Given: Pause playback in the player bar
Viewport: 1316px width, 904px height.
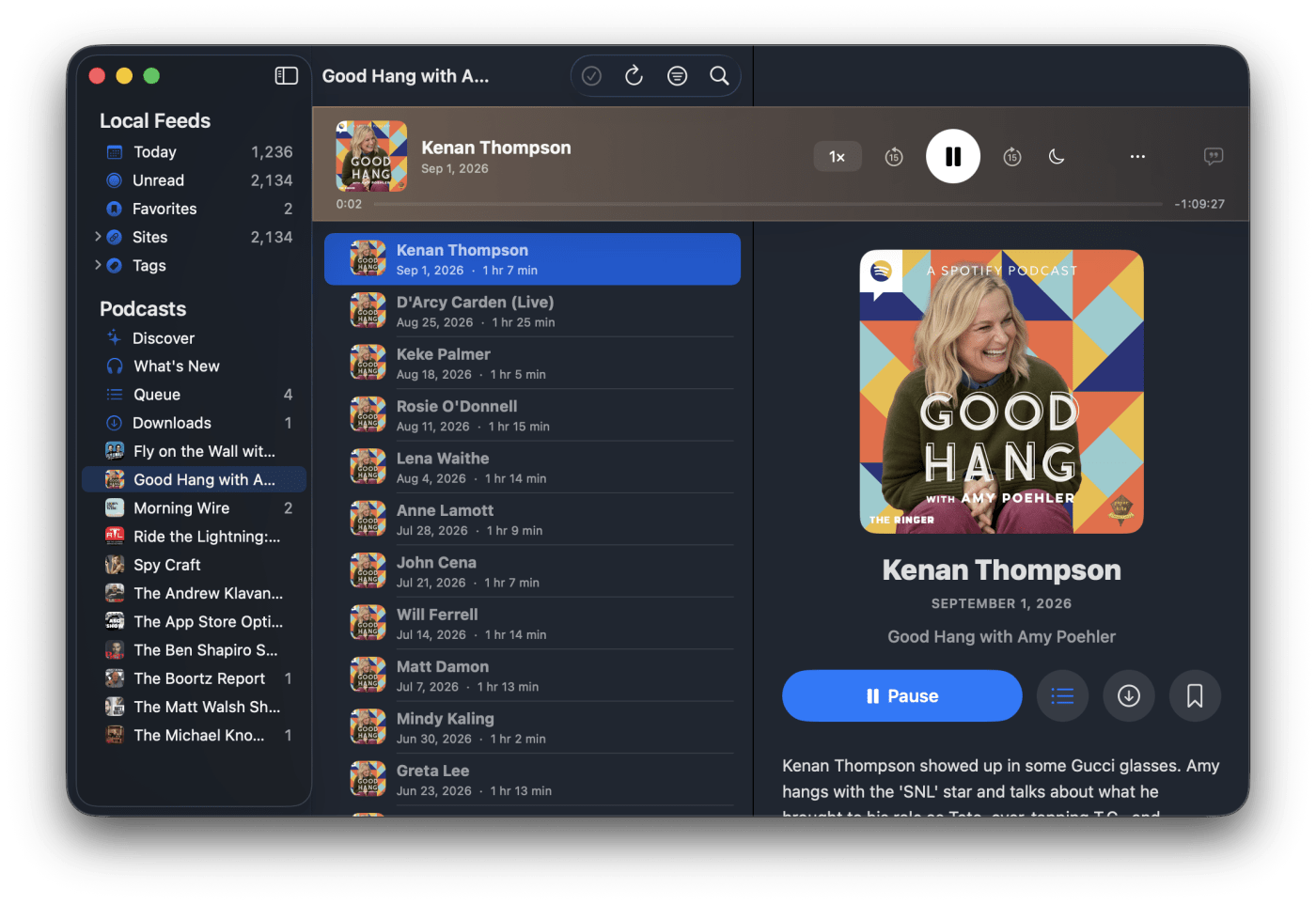Looking at the screenshot, I should pyautogui.click(x=953, y=156).
